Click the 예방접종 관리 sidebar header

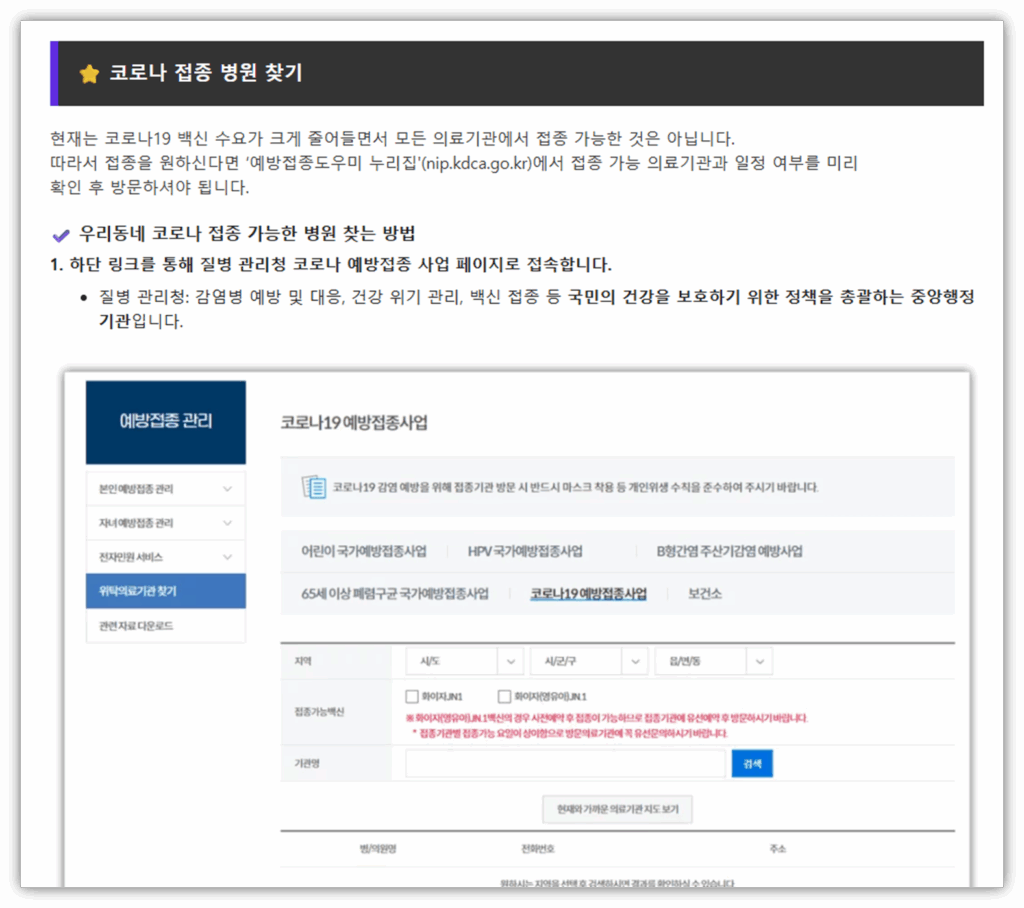pos(166,422)
